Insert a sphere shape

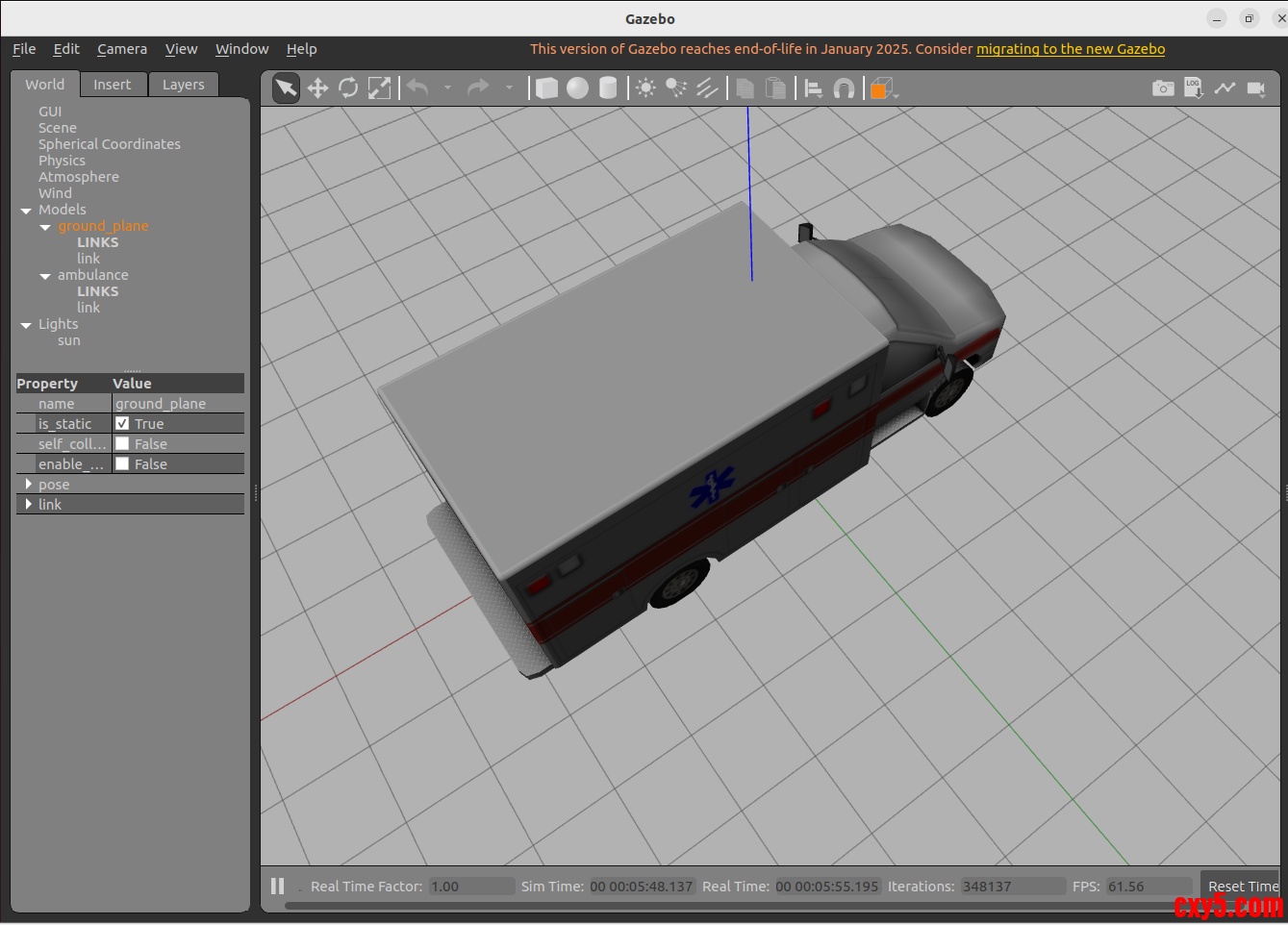click(x=577, y=88)
